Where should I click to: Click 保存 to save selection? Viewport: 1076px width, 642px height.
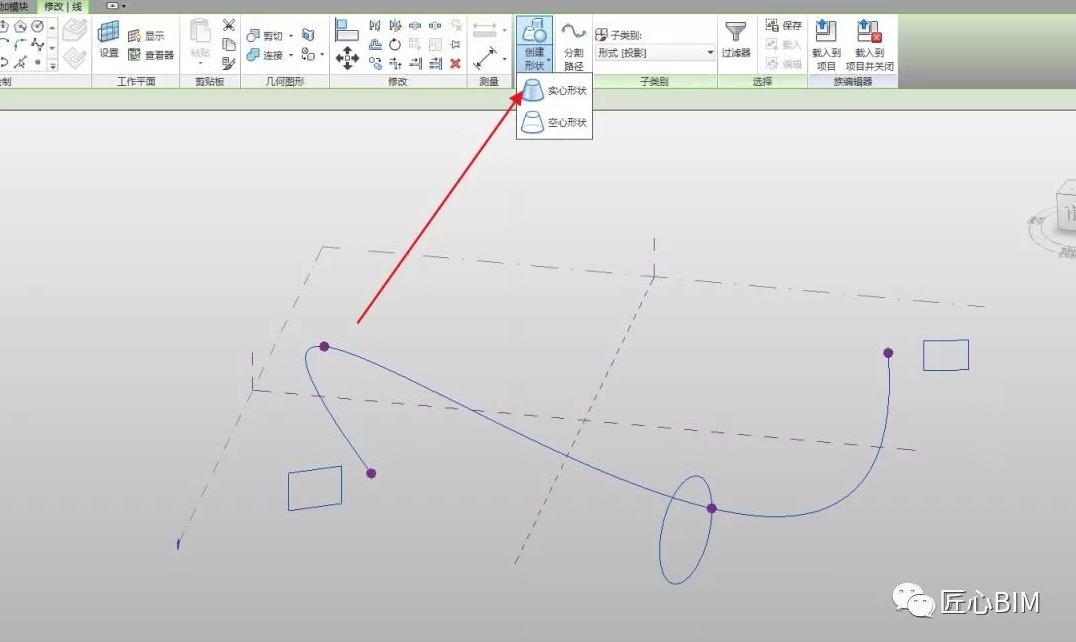click(x=784, y=25)
